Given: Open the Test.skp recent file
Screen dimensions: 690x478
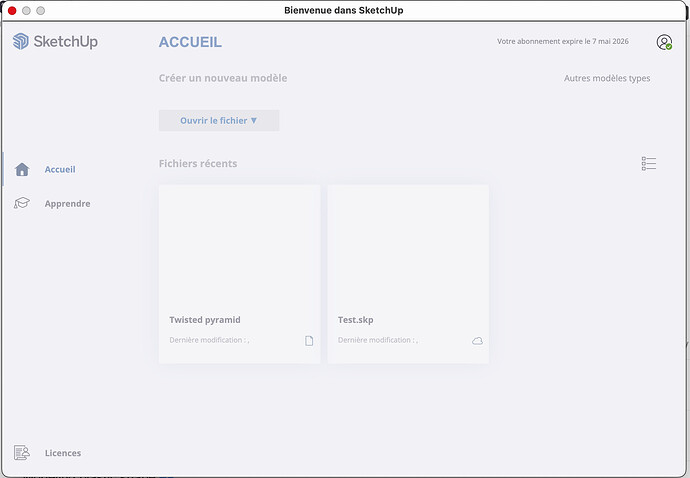Looking at the screenshot, I should 408,274.
